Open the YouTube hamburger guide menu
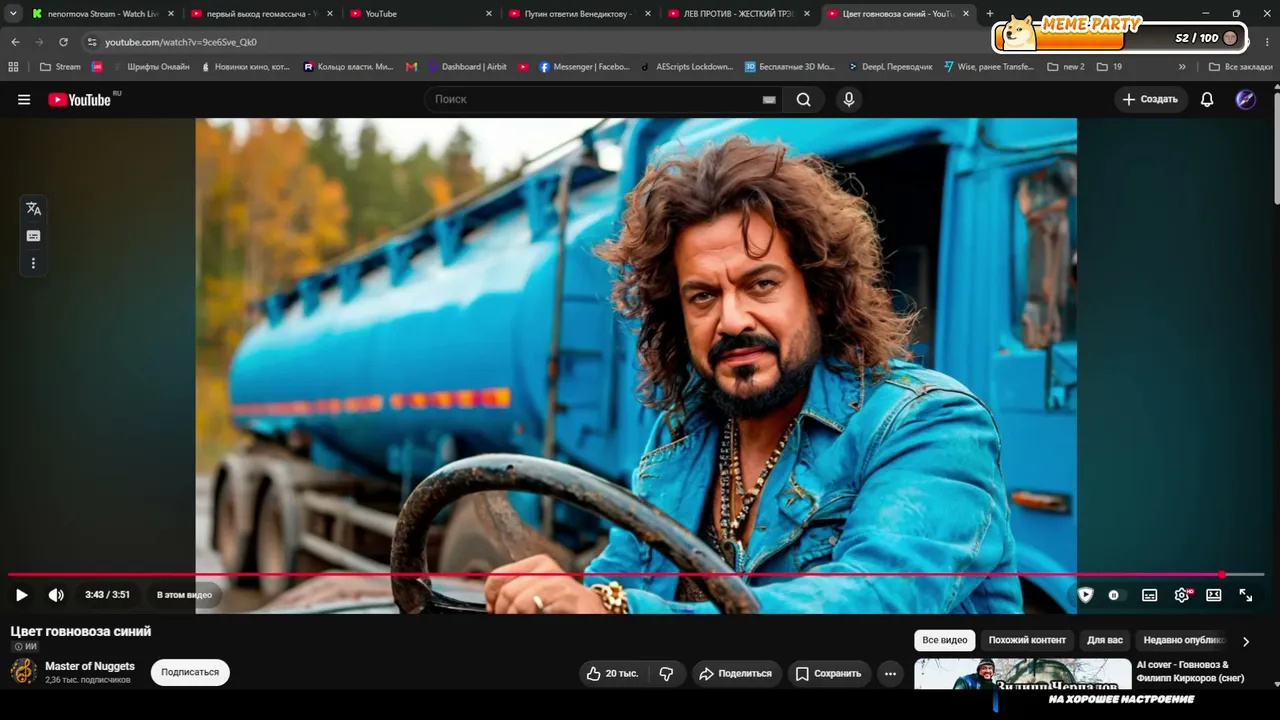This screenshot has width=1280, height=720. tap(24, 99)
